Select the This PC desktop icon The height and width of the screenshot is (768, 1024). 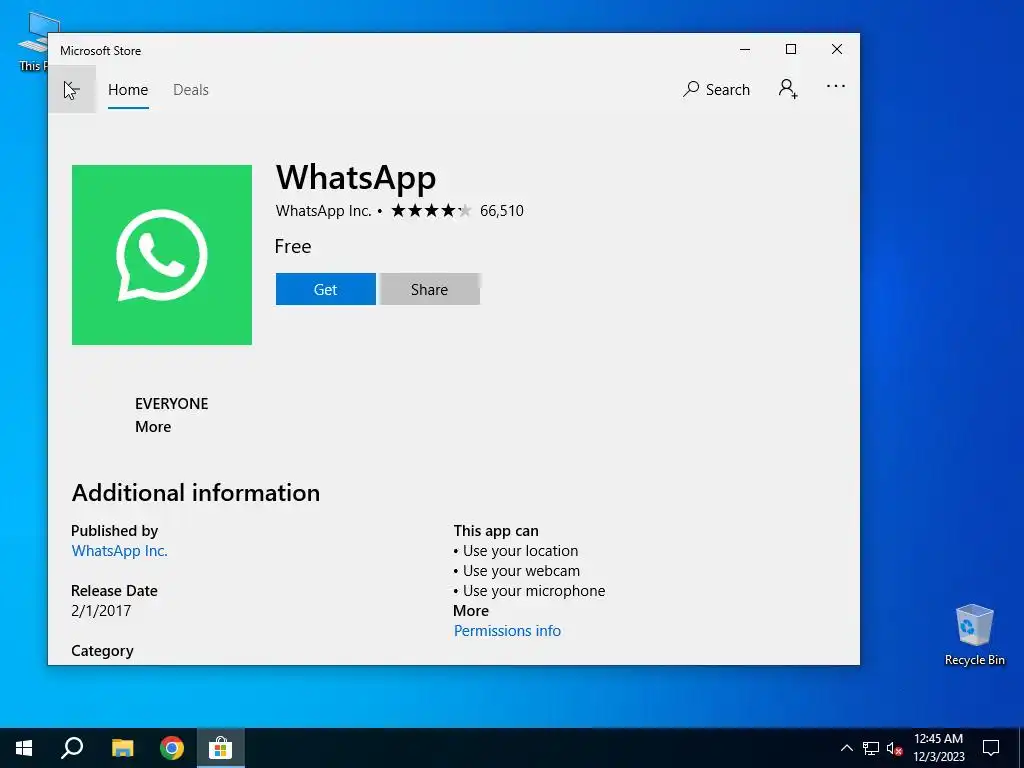[34, 40]
